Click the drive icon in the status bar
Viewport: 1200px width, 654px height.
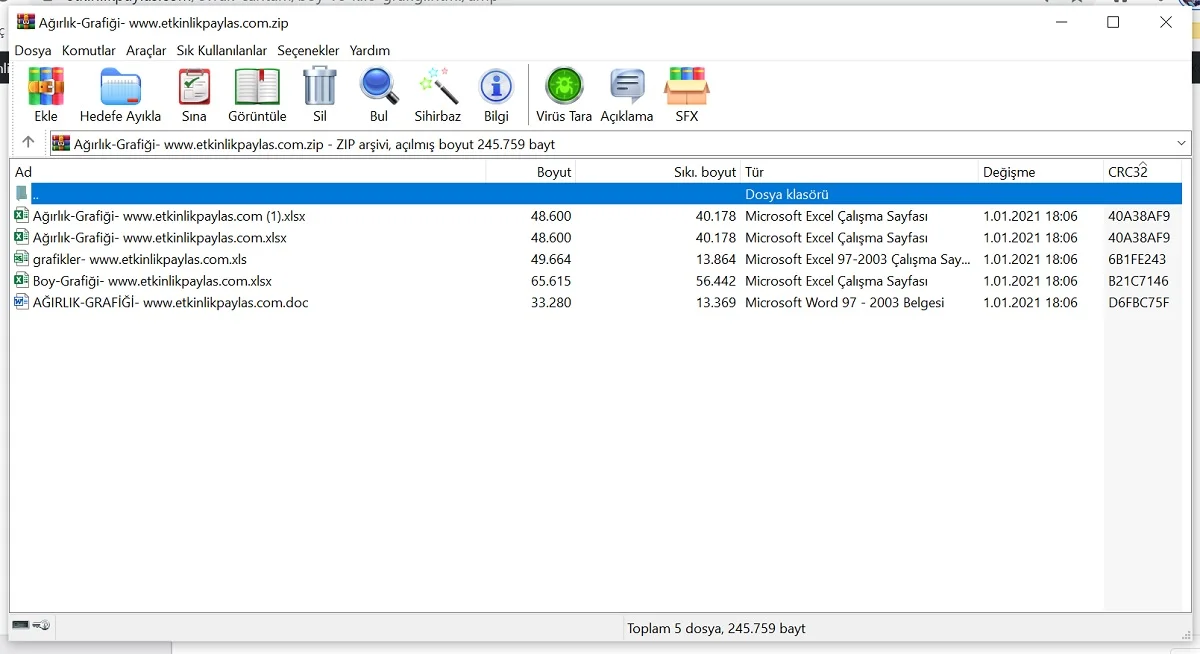pos(21,626)
